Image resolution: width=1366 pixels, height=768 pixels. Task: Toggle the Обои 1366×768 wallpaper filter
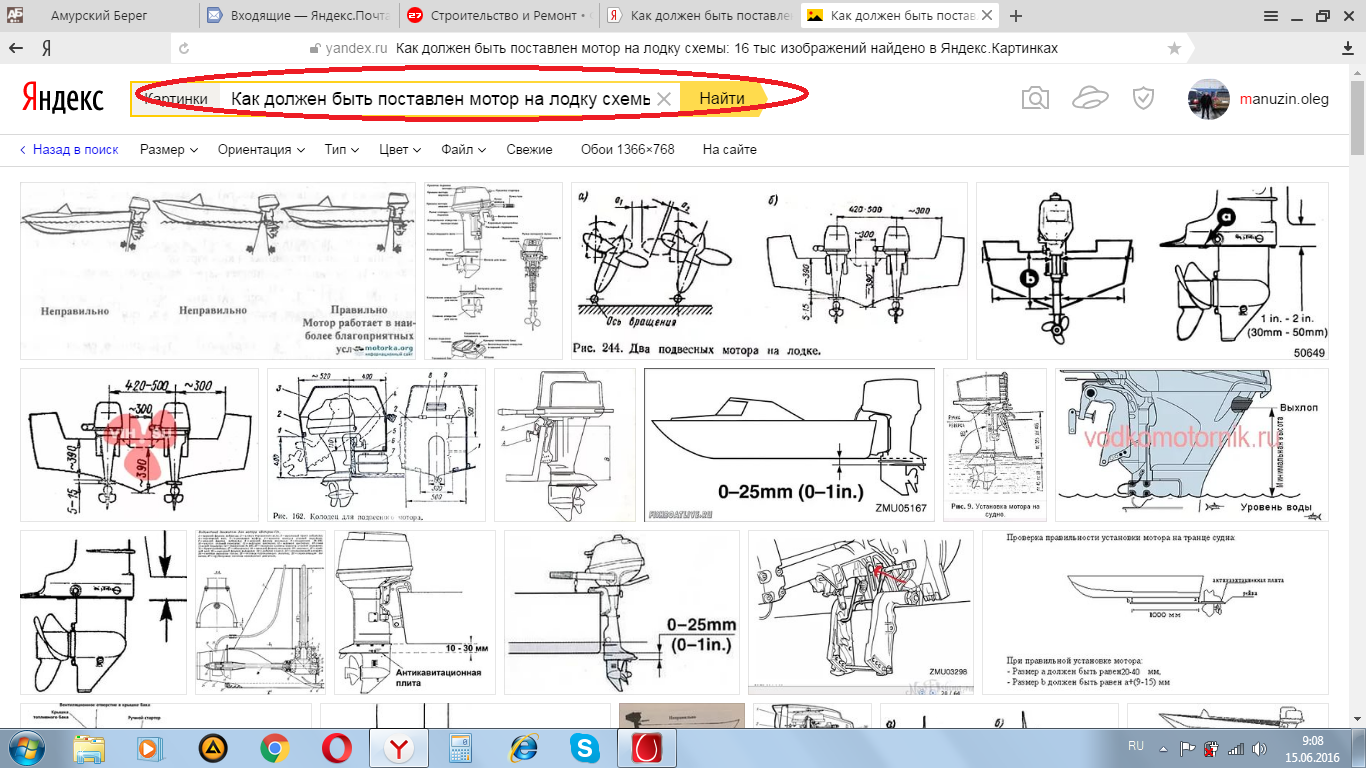(627, 150)
